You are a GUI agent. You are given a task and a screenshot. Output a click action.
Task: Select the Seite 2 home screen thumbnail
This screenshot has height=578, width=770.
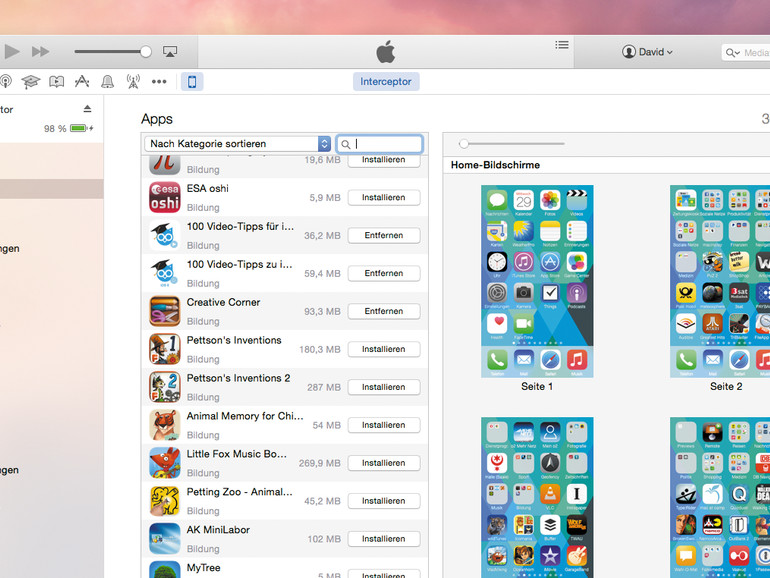pyautogui.click(x=720, y=281)
